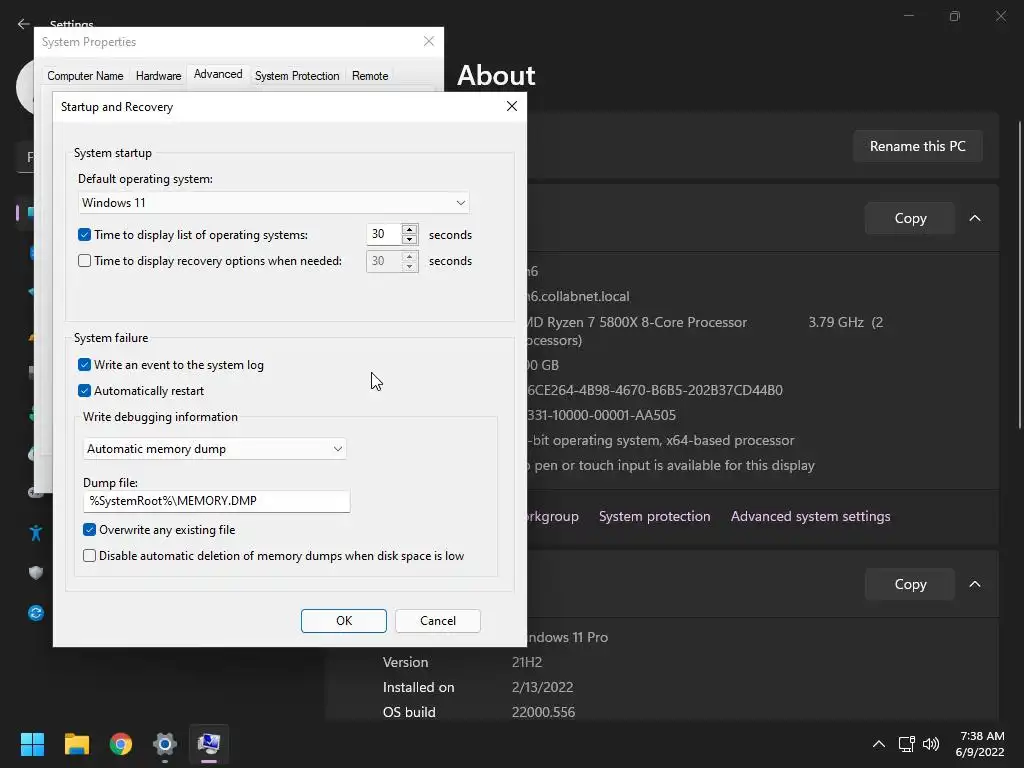
Task: Open Accessibility icon in Settings sidebar
Action: pos(36,533)
